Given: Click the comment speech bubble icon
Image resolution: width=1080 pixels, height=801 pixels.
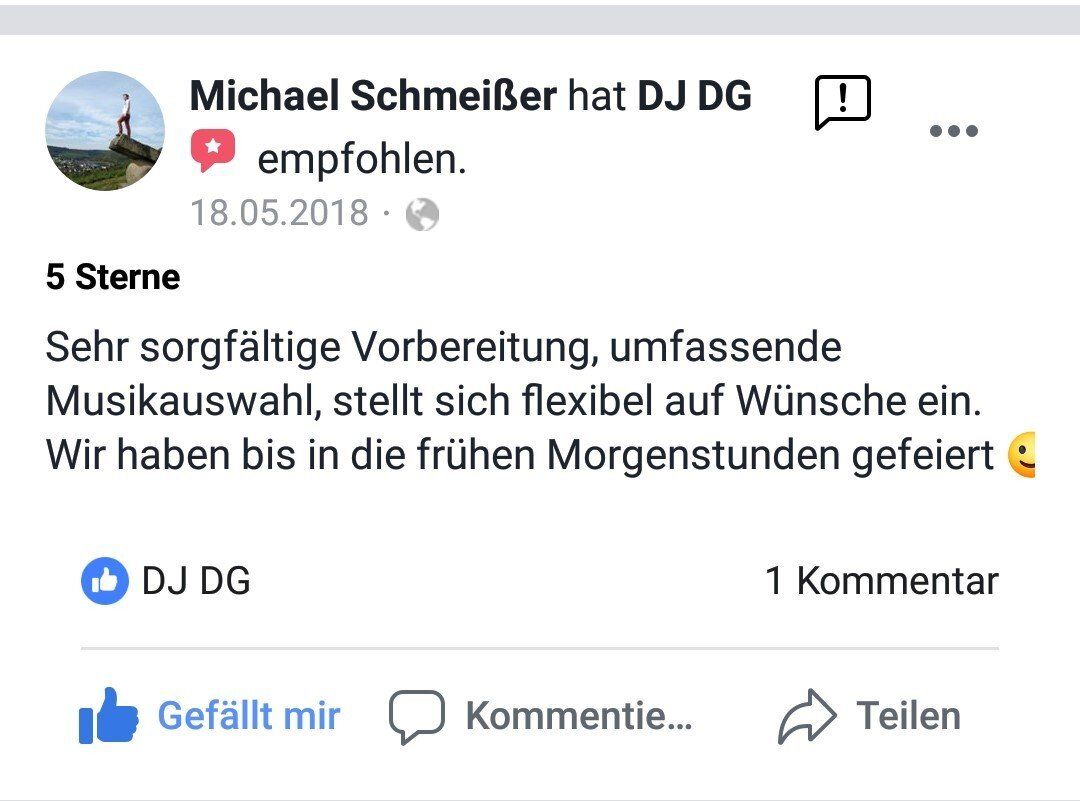Looking at the screenshot, I should click(416, 716).
